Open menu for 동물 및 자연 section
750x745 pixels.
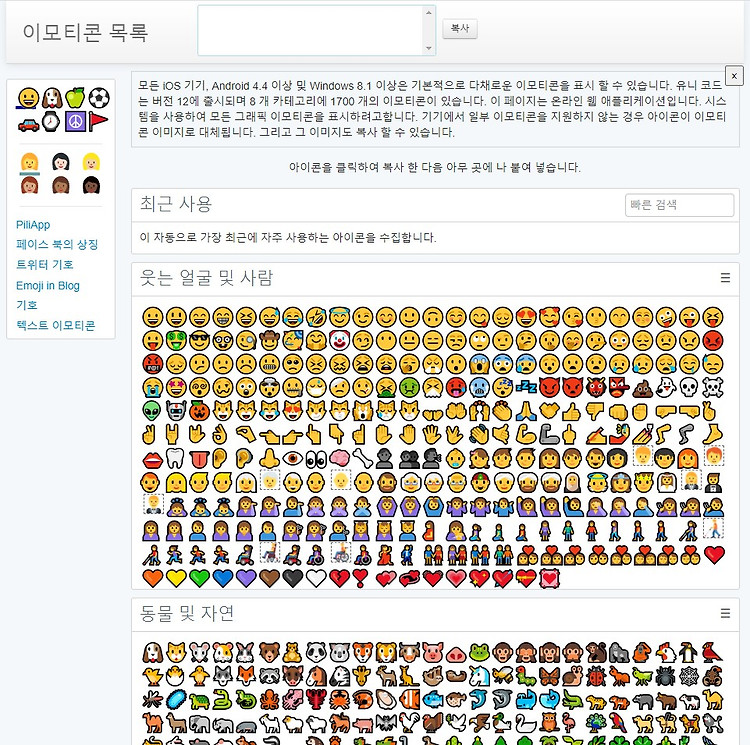pyautogui.click(x=725, y=613)
